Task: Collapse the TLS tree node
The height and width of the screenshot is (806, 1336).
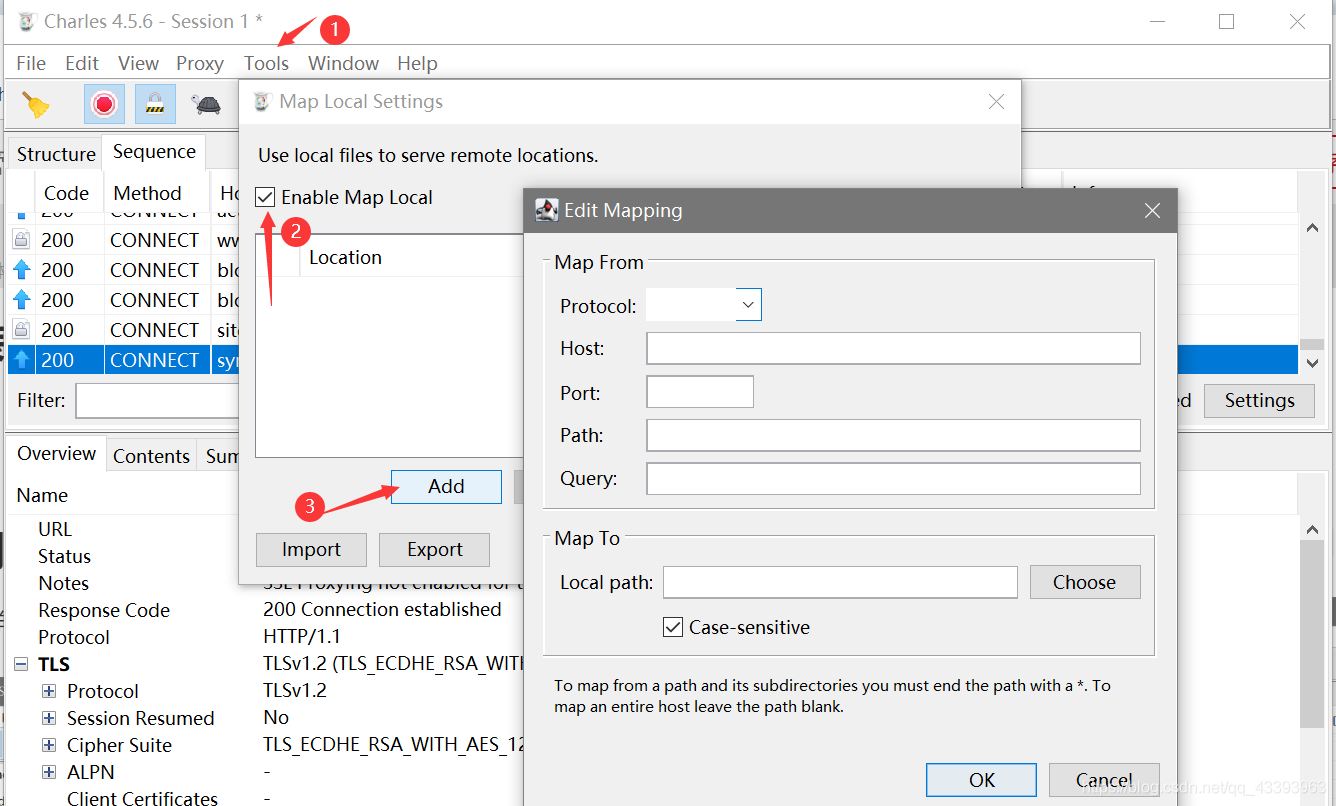Action: coord(21,664)
